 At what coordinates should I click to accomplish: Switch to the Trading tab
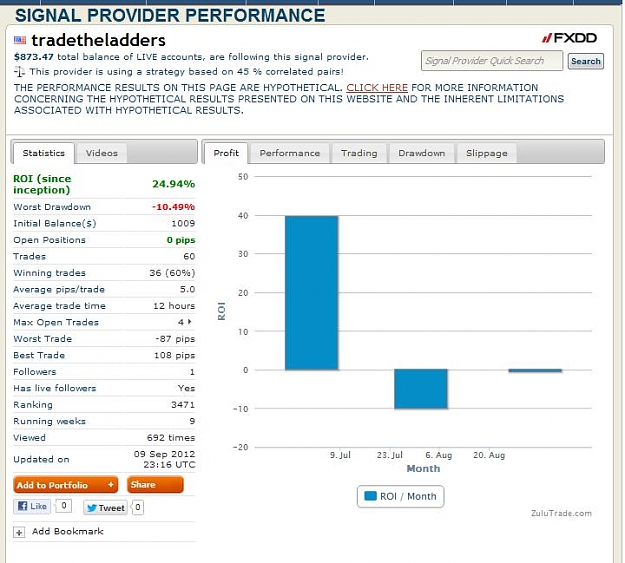click(x=359, y=153)
